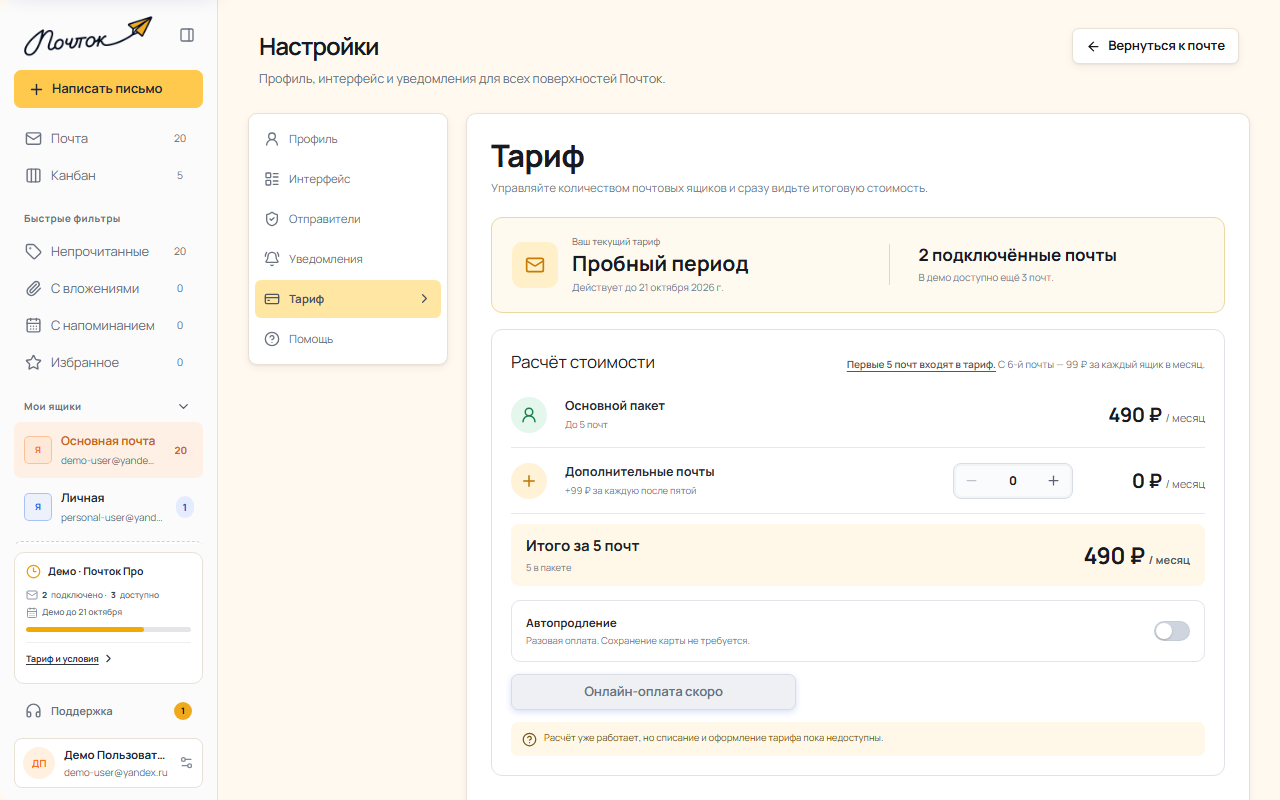The width and height of the screenshot is (1280, 800).
Task: Click the Почток paper plane logo
Action: point(88,35)
